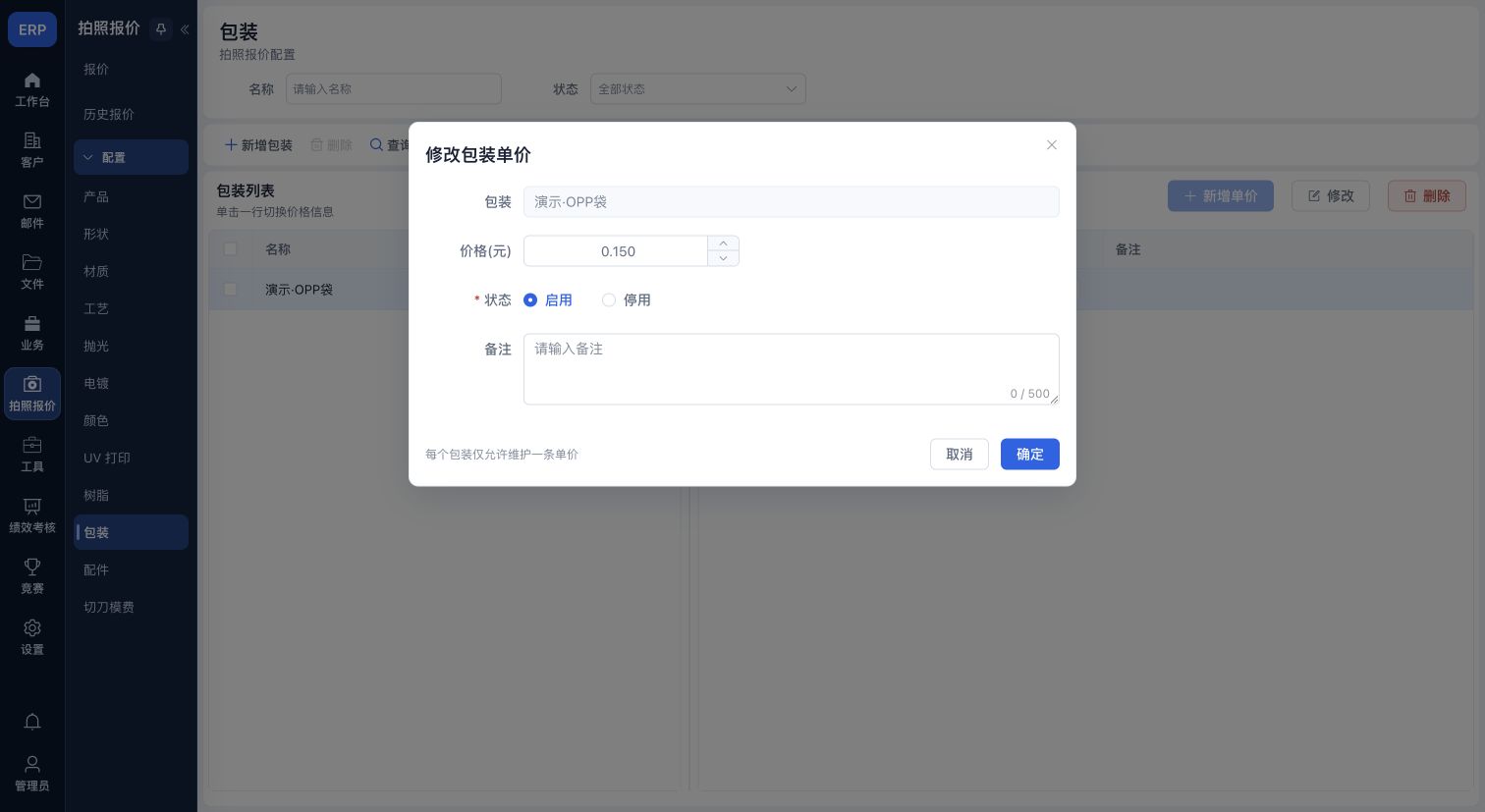Image resolution: width=1485 pixels, height=812 pixels.
Task: Click the 修改 edit button
Action: (x=1331, y=195)
